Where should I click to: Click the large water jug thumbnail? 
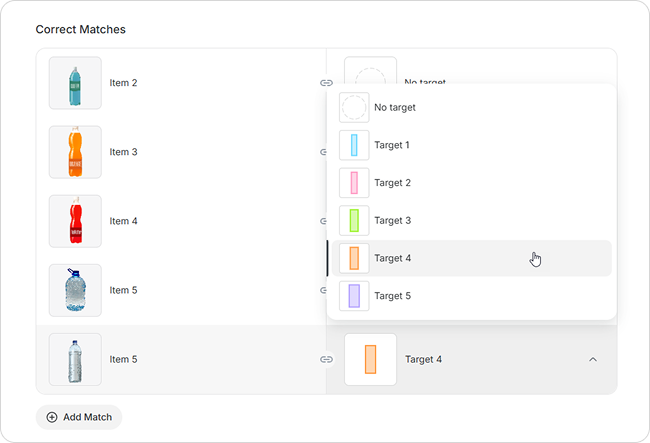click(x=75, y=290)
